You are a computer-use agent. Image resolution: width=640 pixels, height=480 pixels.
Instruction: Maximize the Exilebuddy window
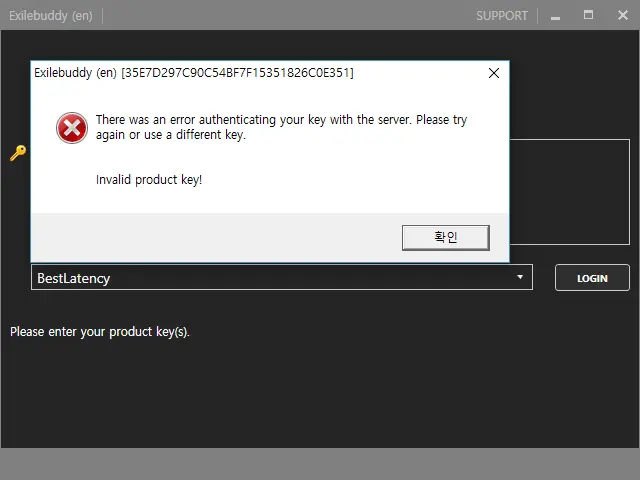click(x=588, y=15)
